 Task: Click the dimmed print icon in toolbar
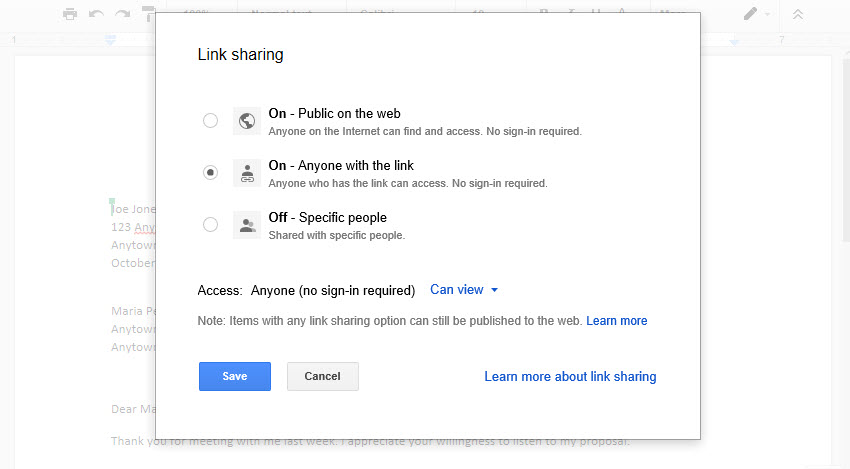pos(70,14)
